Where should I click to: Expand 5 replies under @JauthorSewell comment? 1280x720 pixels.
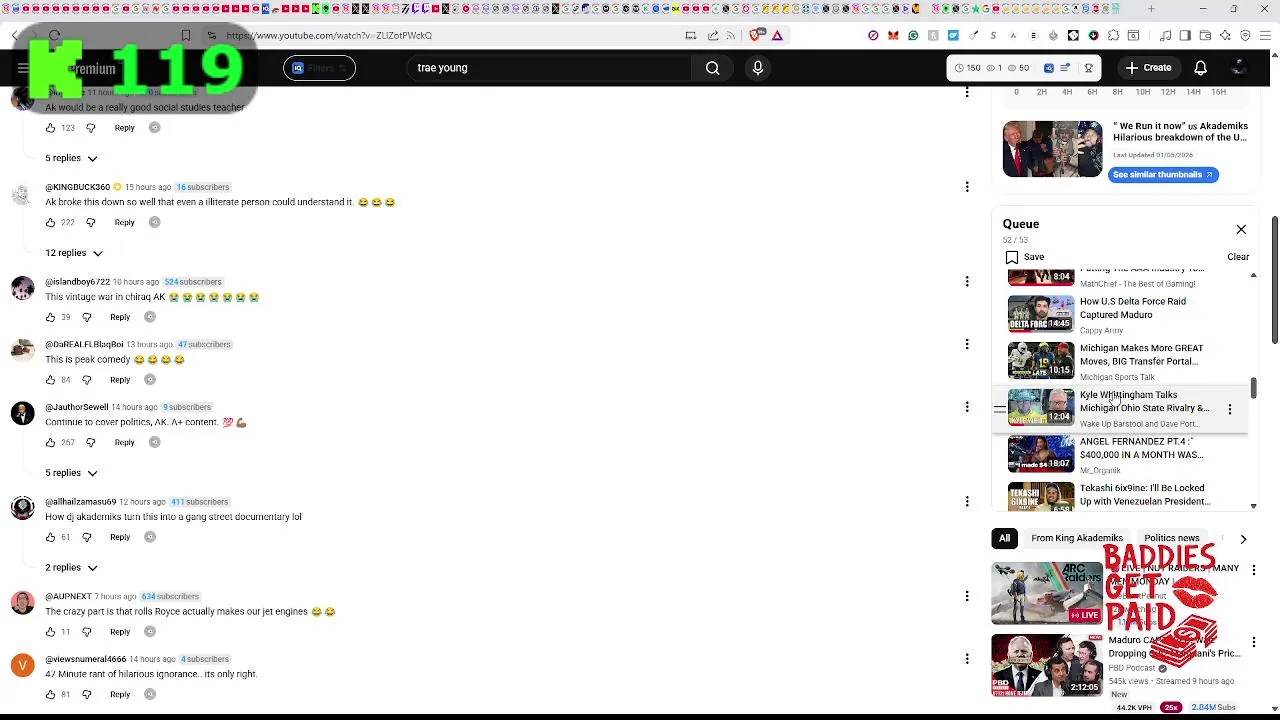pyautogui.click(x=71, y=473)
